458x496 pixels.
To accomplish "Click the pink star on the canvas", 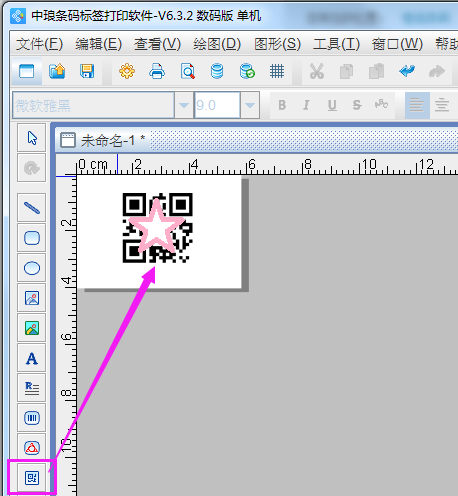I will 156,226.
